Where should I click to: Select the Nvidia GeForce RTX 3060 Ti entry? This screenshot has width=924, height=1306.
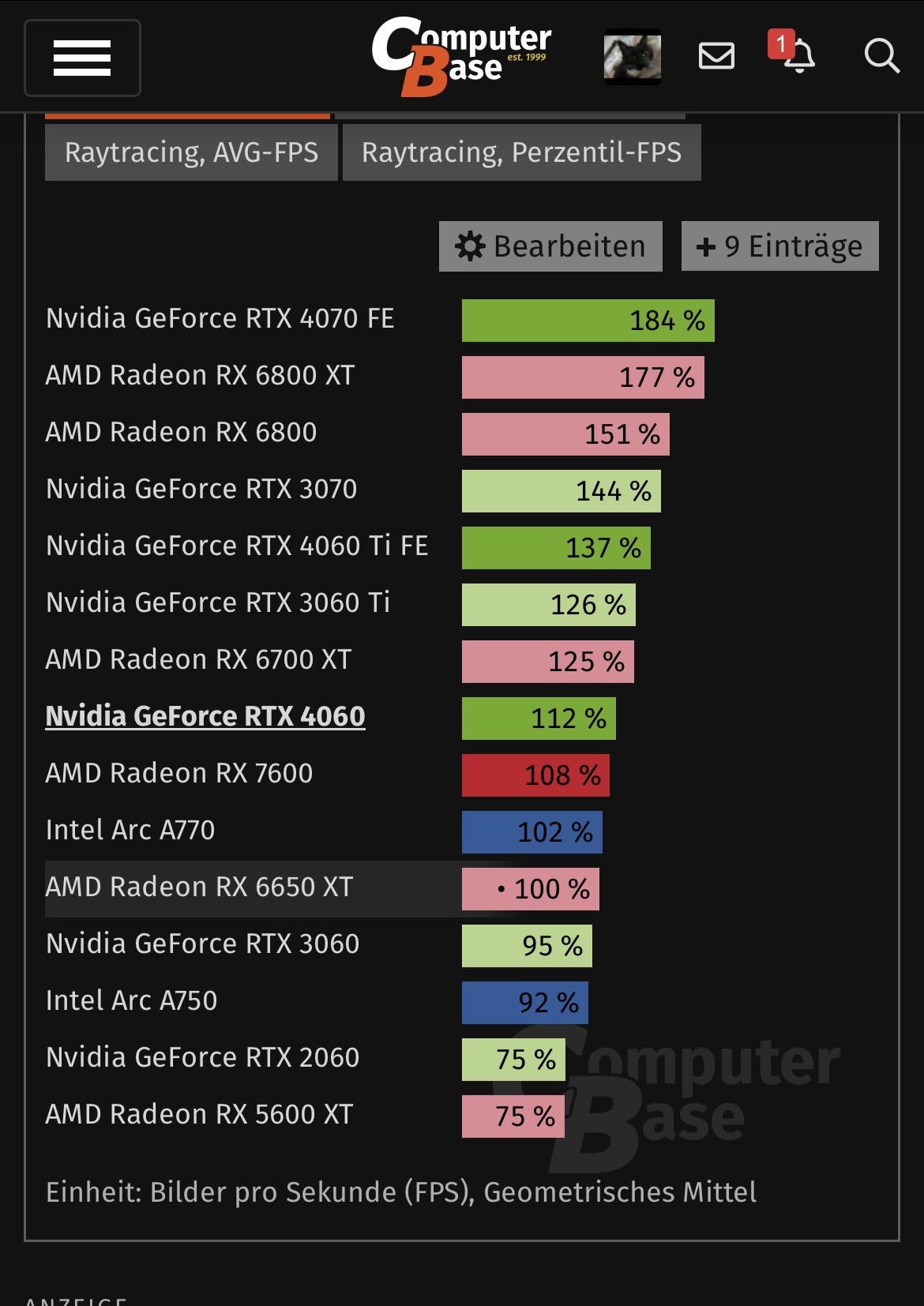click(218, 603)
